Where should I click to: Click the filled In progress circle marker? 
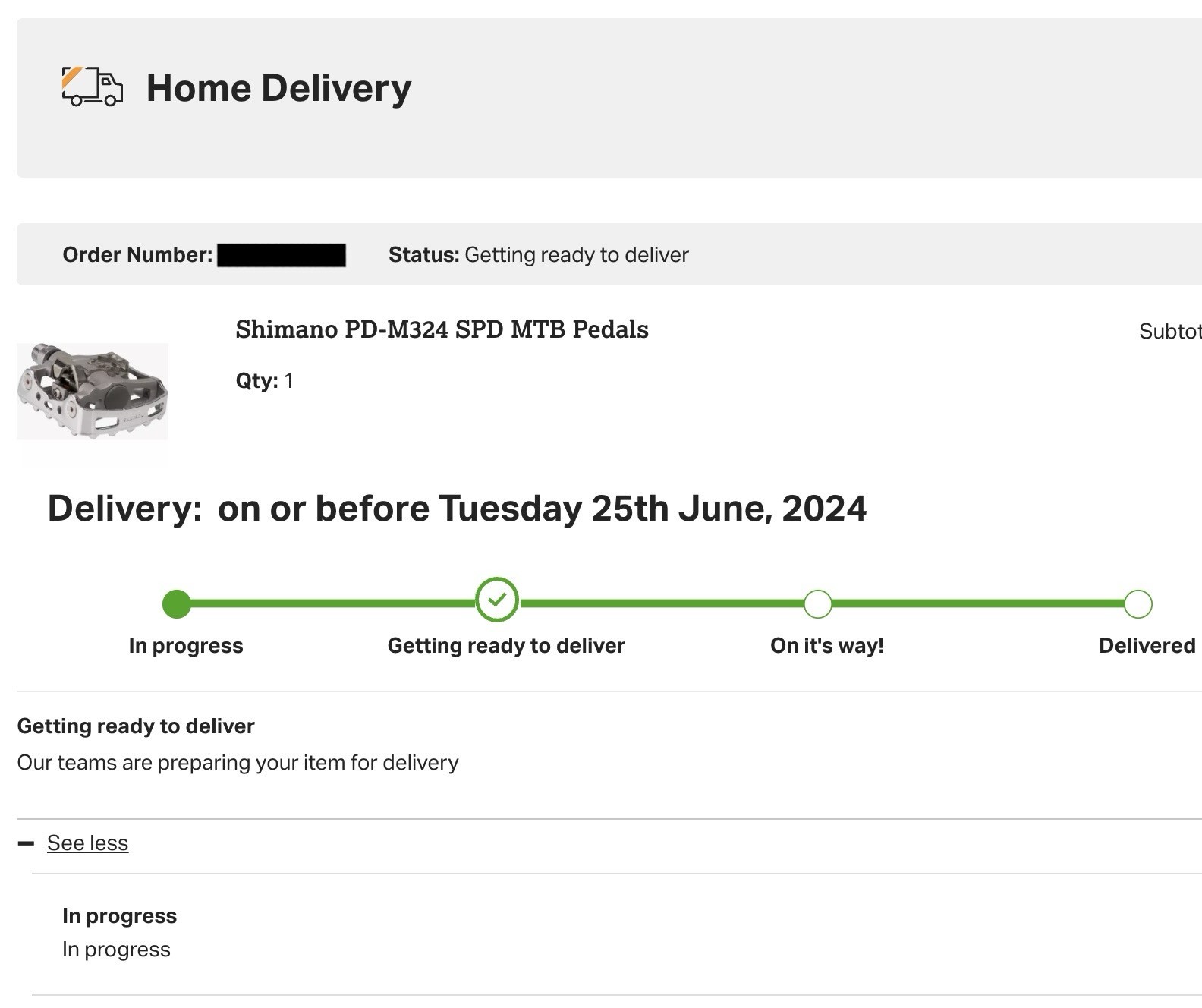click(177, 604)
